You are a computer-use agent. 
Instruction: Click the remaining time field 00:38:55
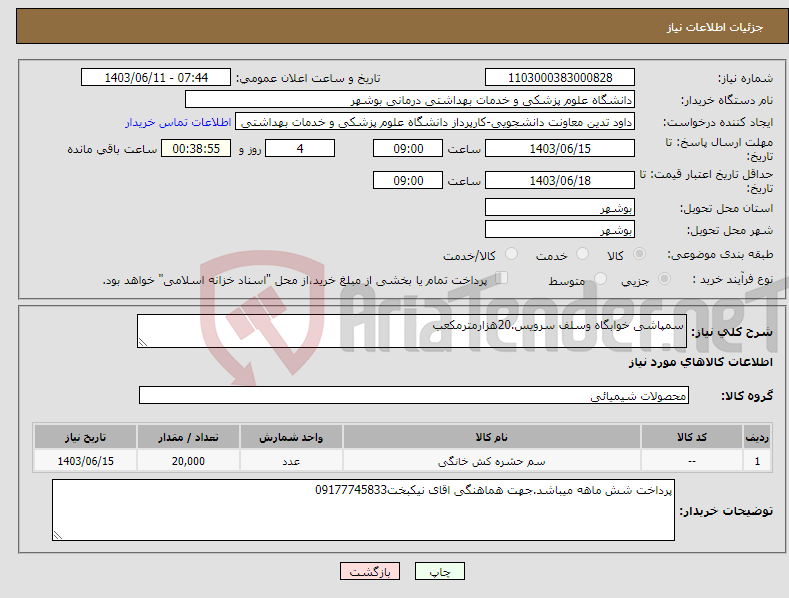tap(196, 148)
